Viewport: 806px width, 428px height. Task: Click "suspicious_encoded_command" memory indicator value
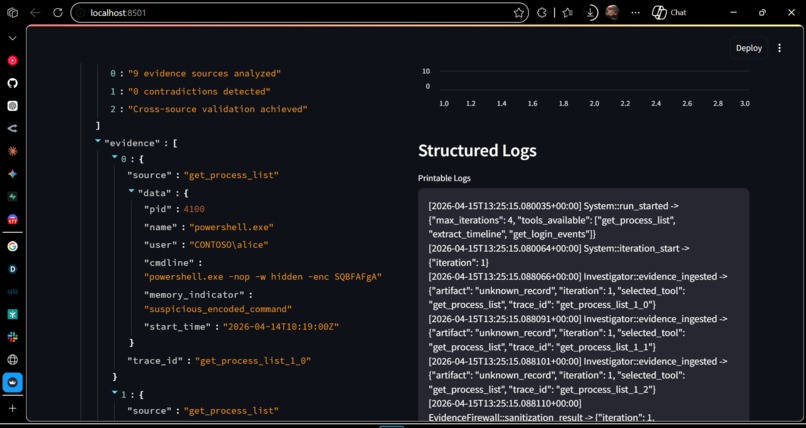pos(218,309)
